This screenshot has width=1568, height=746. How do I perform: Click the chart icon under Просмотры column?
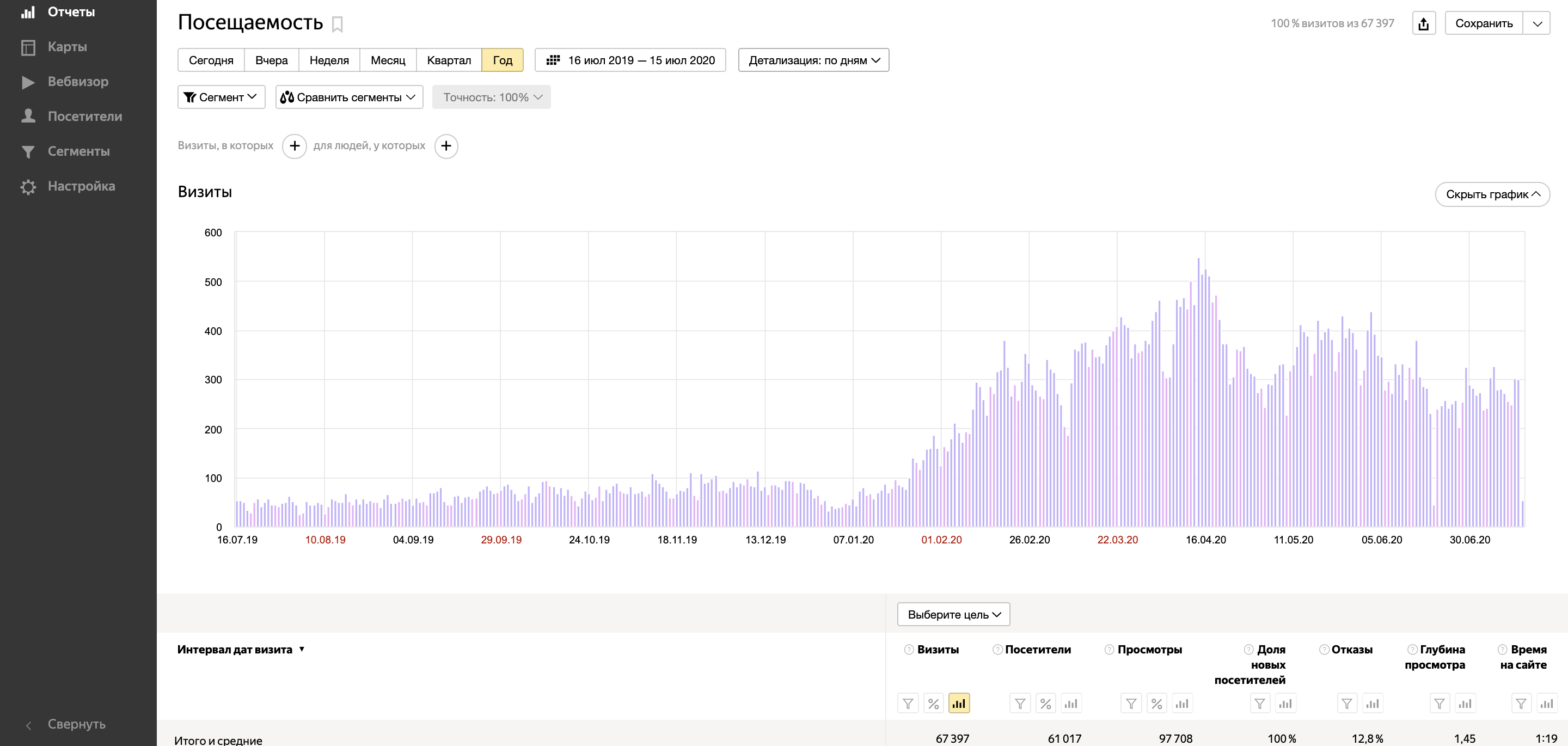point(1181,704)
